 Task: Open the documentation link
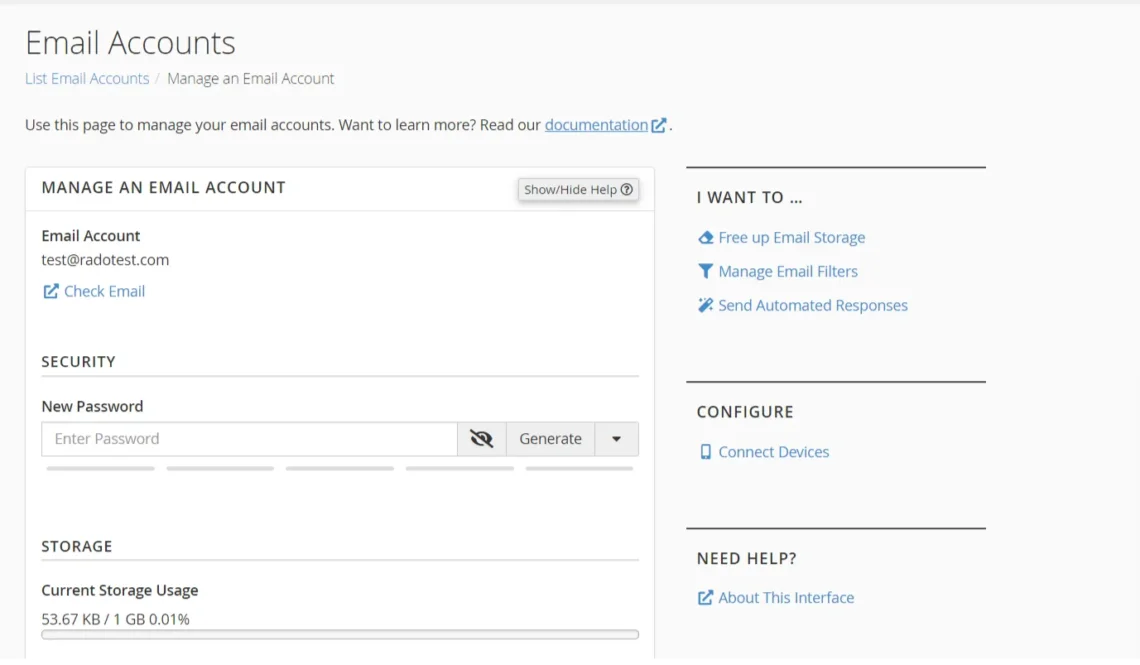click(595, 125)
